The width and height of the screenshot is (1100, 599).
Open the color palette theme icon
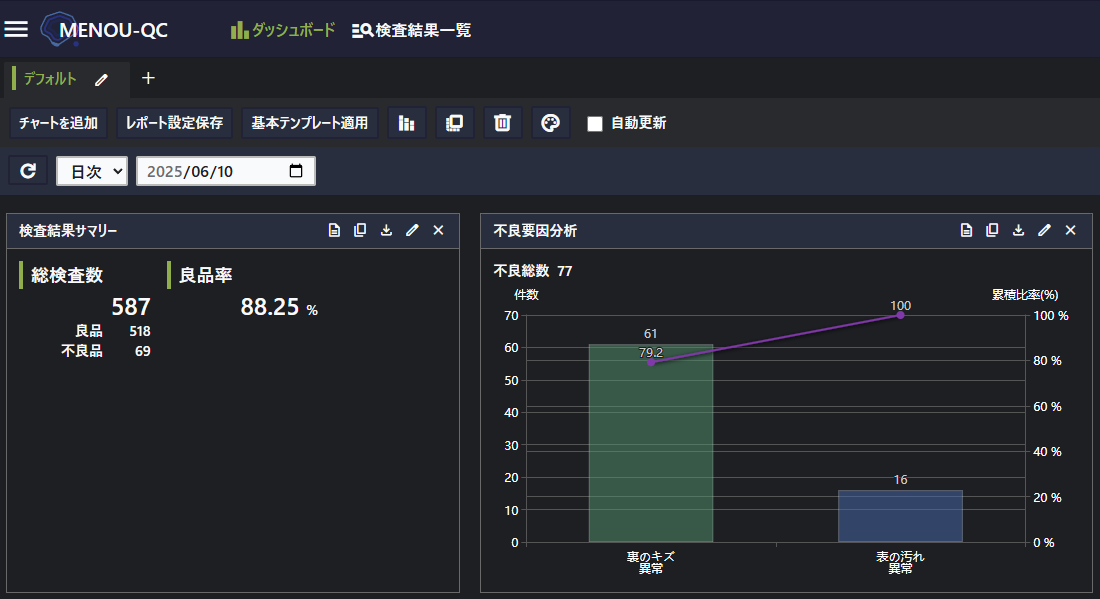point(551,123)
